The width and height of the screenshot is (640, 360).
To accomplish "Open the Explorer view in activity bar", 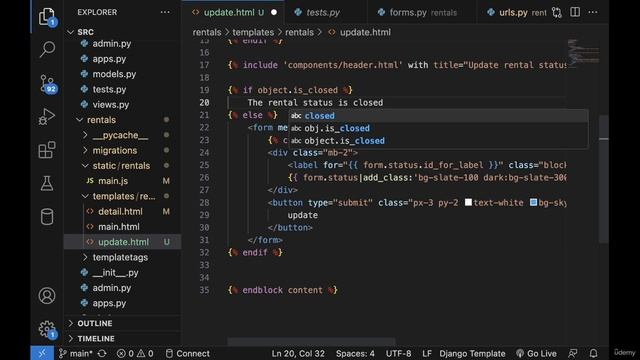I will pyautogui.click(x=47, y=17).
